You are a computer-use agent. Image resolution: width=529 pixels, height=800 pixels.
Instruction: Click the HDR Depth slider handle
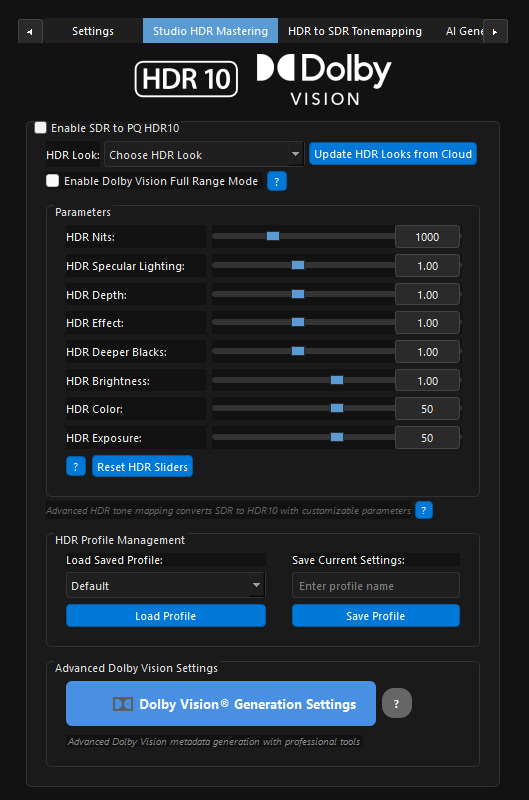(x=298, y=294)
